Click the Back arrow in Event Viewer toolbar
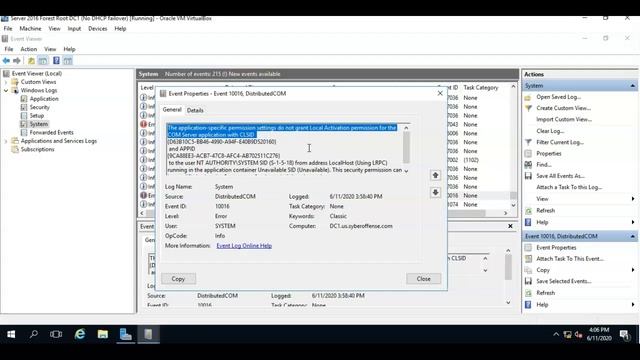640x360 pixels. (6, 61)
